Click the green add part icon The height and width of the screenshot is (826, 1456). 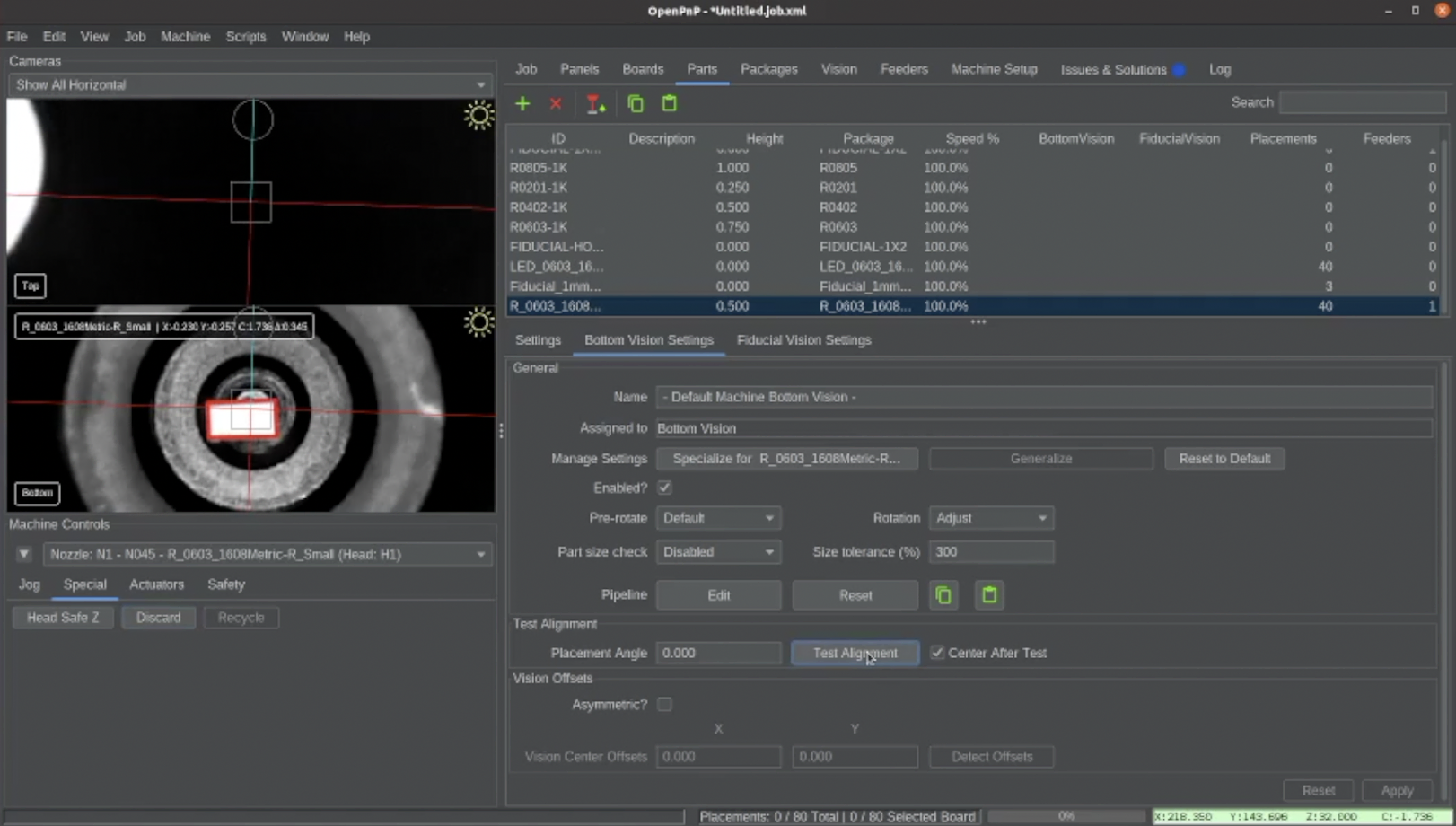(x=522, y=104)
